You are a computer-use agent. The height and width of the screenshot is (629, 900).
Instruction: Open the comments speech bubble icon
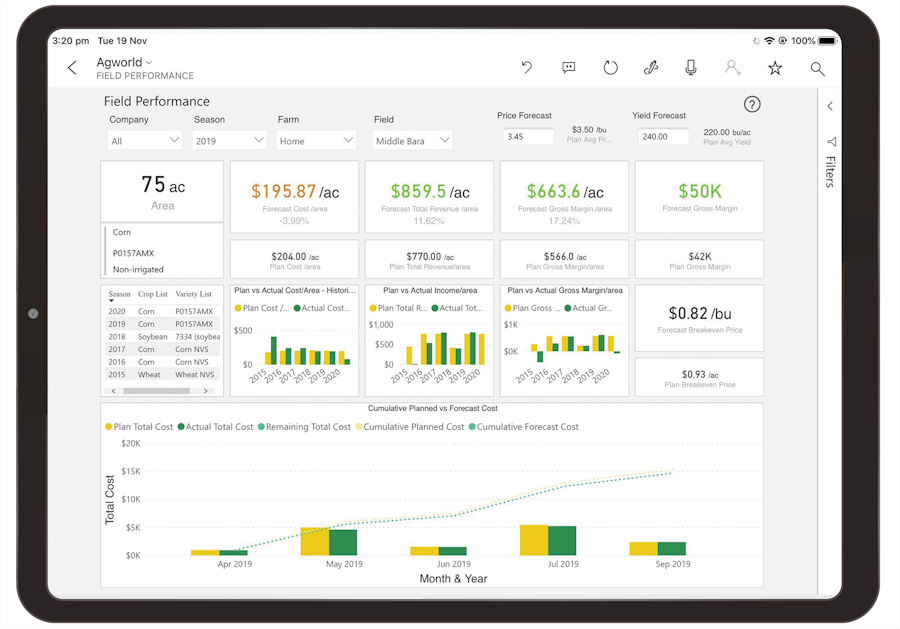click(x=568, y=68)
